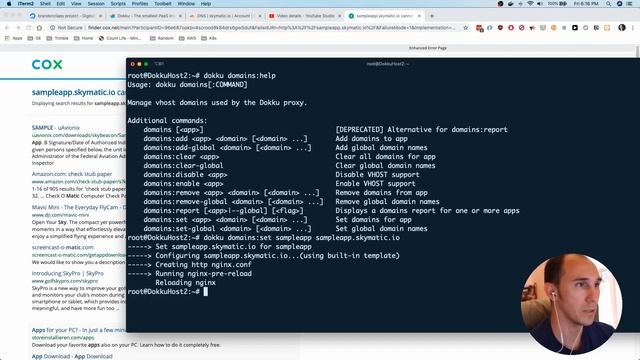This screenshot has width=640, height=360.
Task: Open the Wi-Fi status menu
Action: pyautogui.click(x=530, y=4)
